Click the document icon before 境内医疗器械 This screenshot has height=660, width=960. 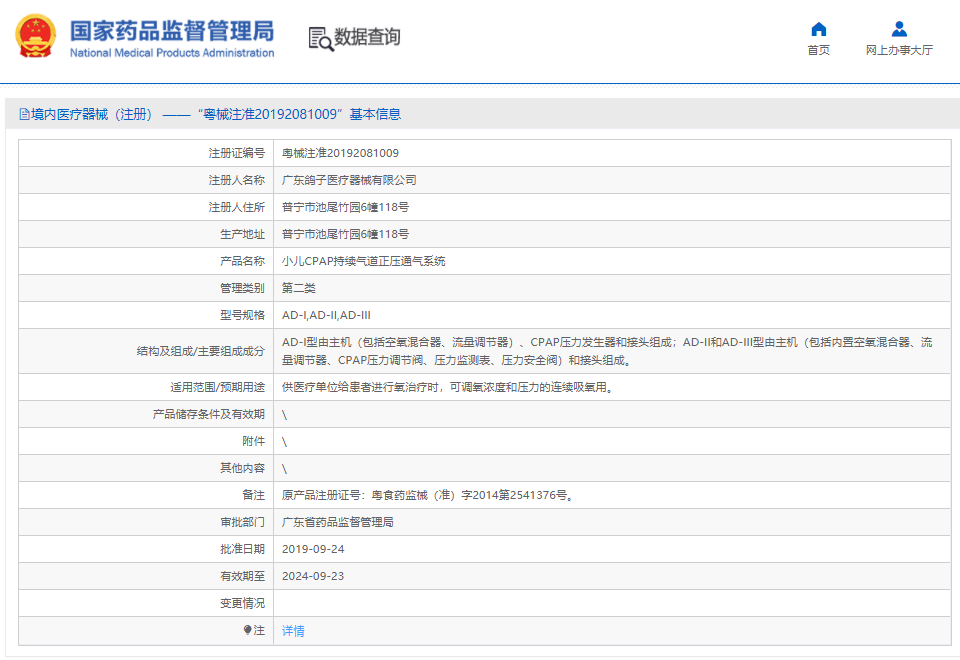23,115
